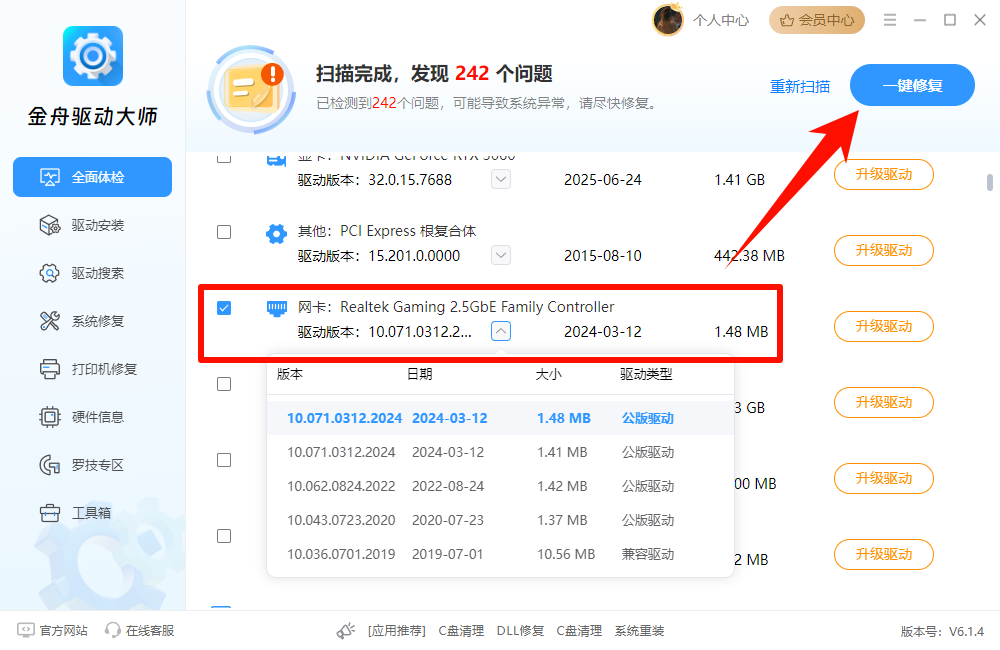Click the scan result warning icon

point(252,89)
